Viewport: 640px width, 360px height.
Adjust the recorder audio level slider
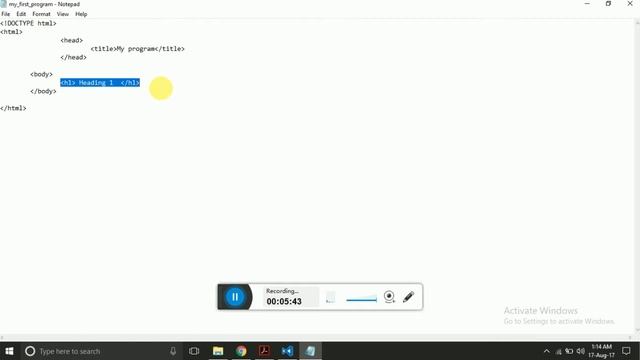click(x=361, y=300)
